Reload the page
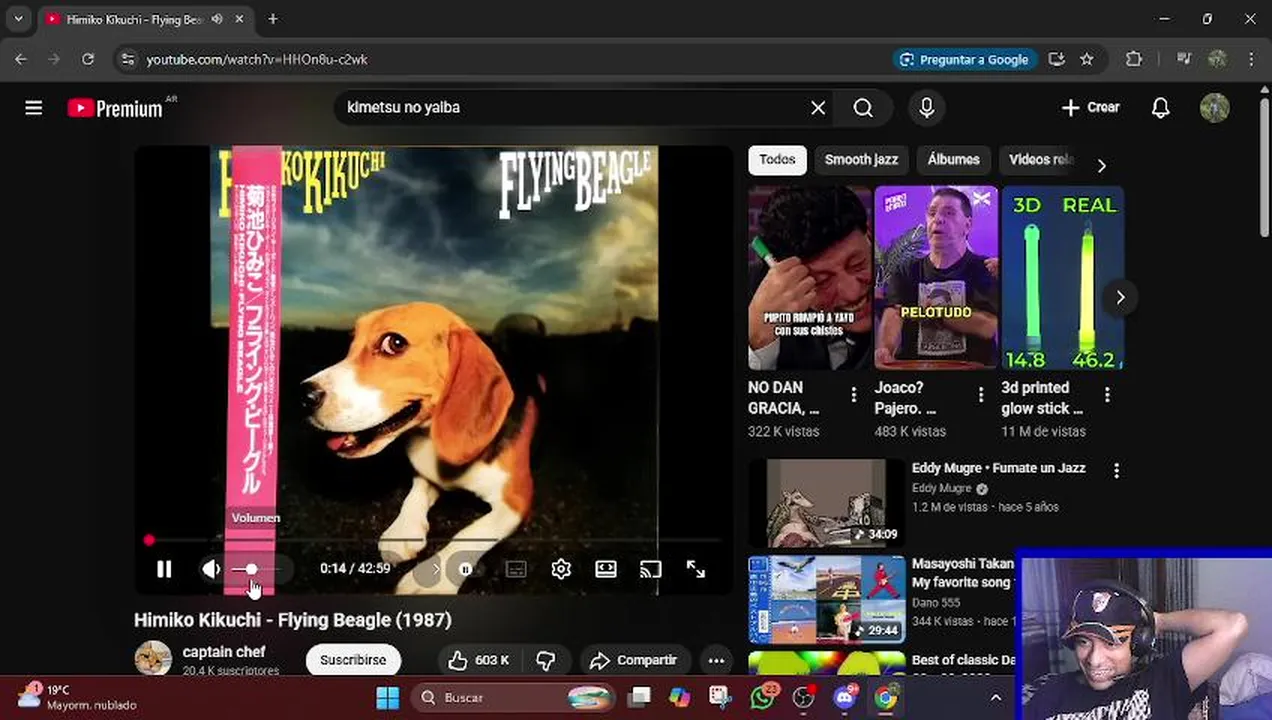Image resolution: width=1272 pixels, height=720 pixels. coord(88,60)
